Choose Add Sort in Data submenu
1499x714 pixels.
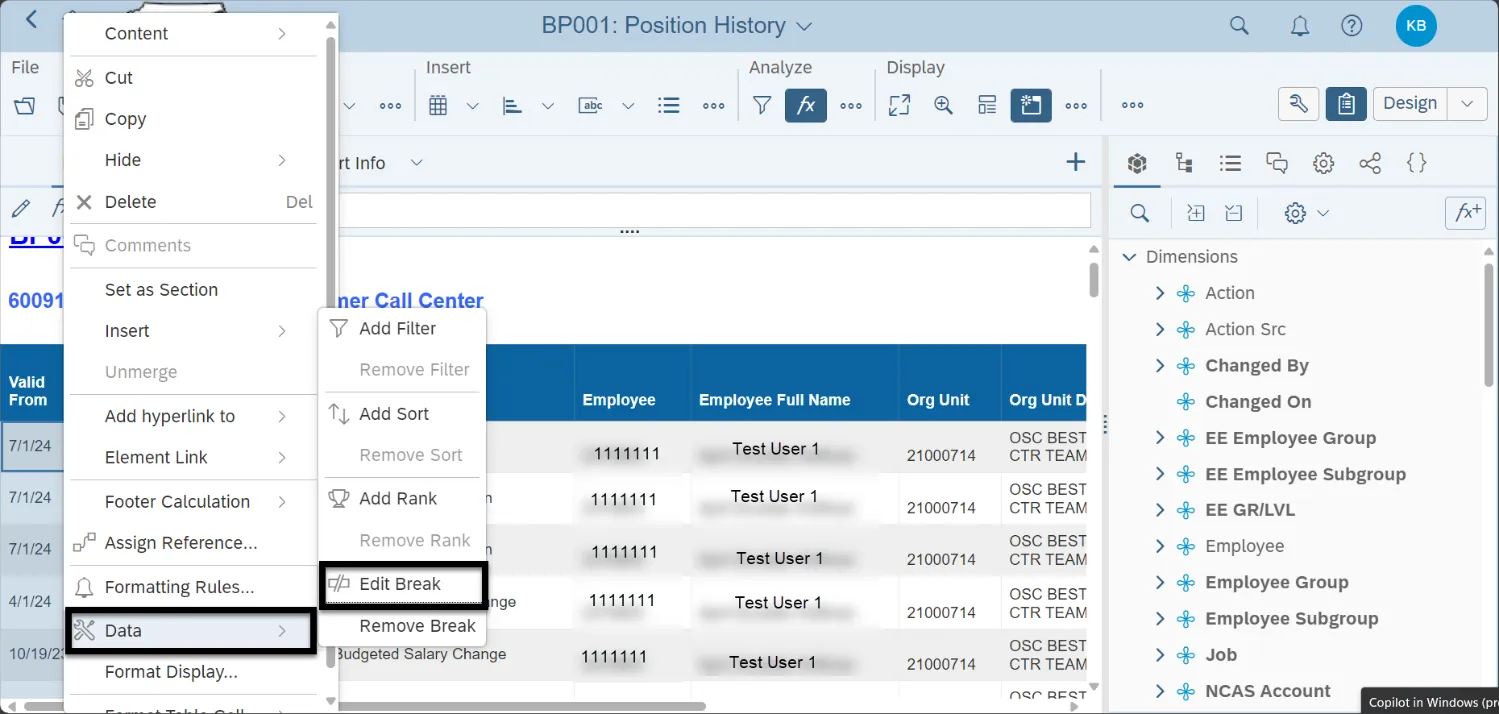[394, 414]
